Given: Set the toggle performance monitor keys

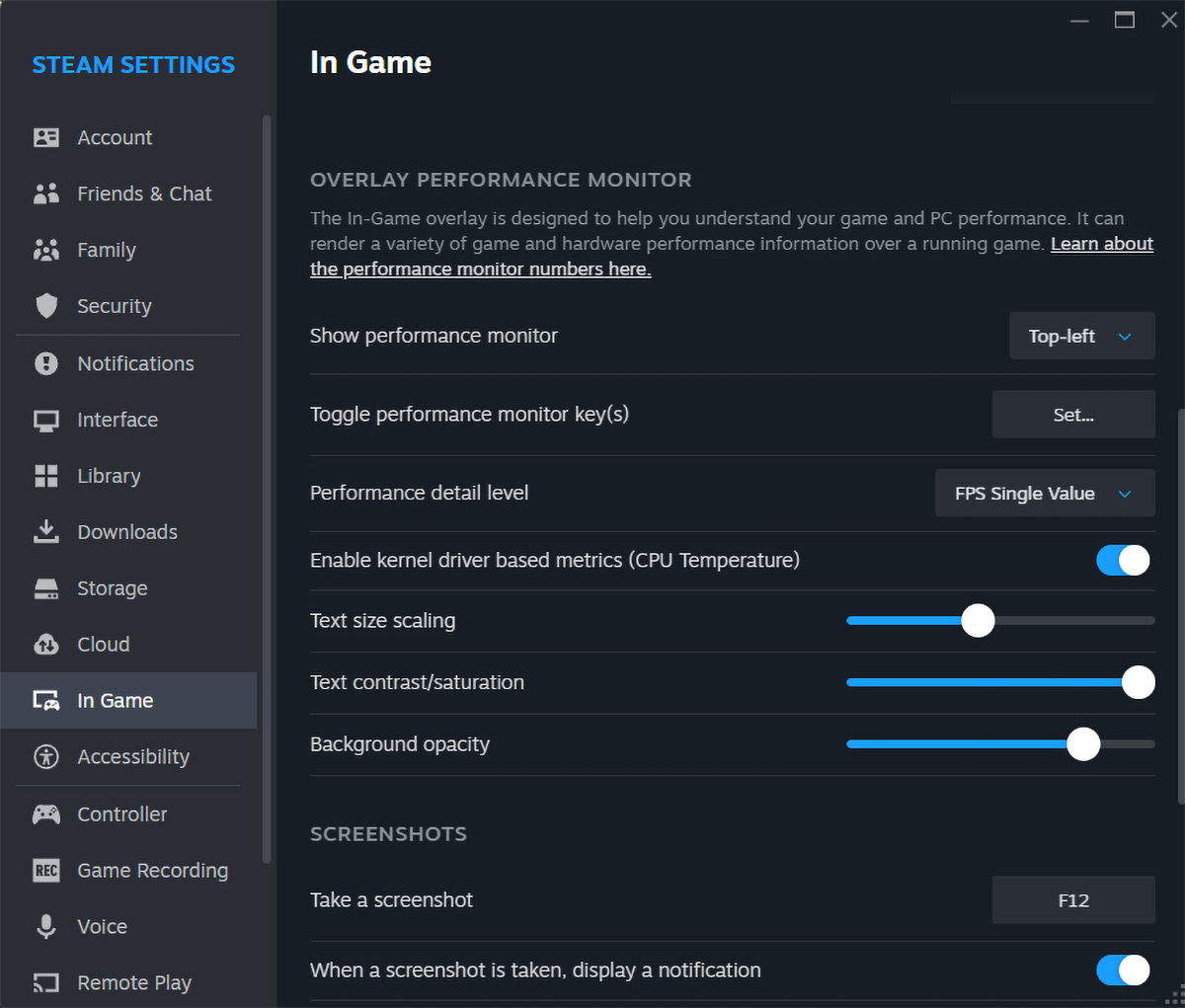Looking at the screenshot, I should click(x=1073, y=415).
